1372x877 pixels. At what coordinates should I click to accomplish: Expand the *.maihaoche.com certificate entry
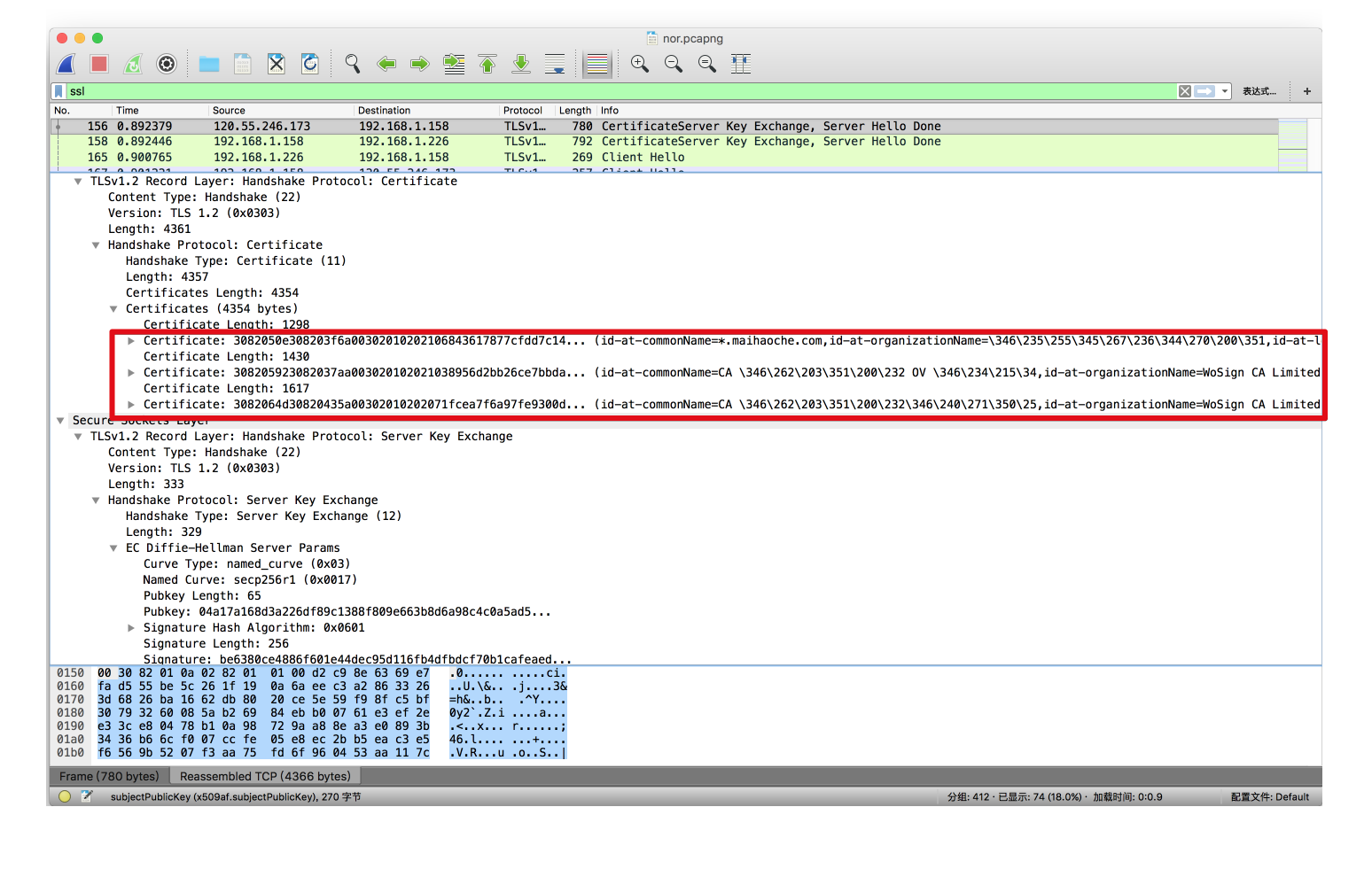click(131, 341)
